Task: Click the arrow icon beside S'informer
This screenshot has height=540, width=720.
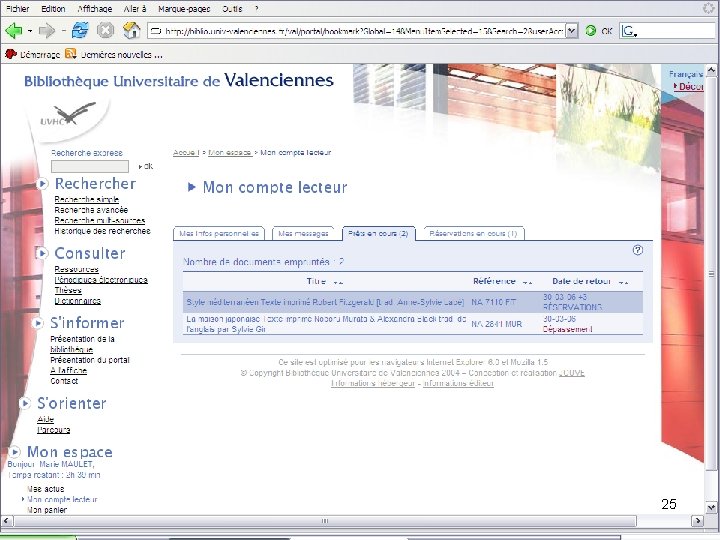Action: (38, 323)
